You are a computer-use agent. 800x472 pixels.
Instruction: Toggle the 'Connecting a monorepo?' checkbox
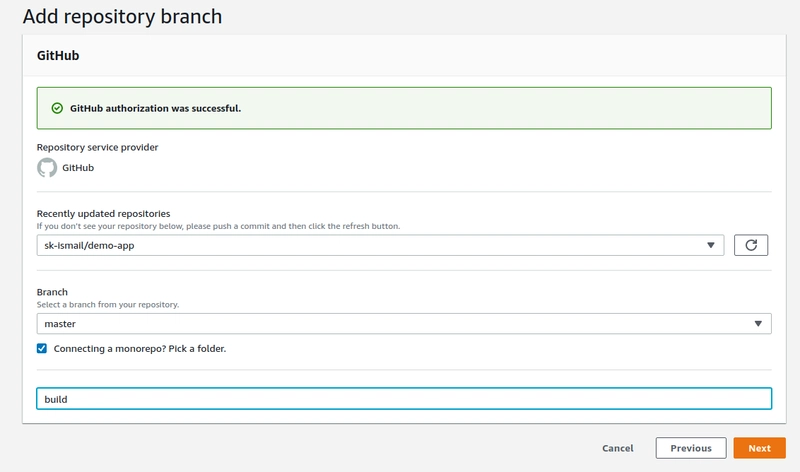click(x=42, y=348)
